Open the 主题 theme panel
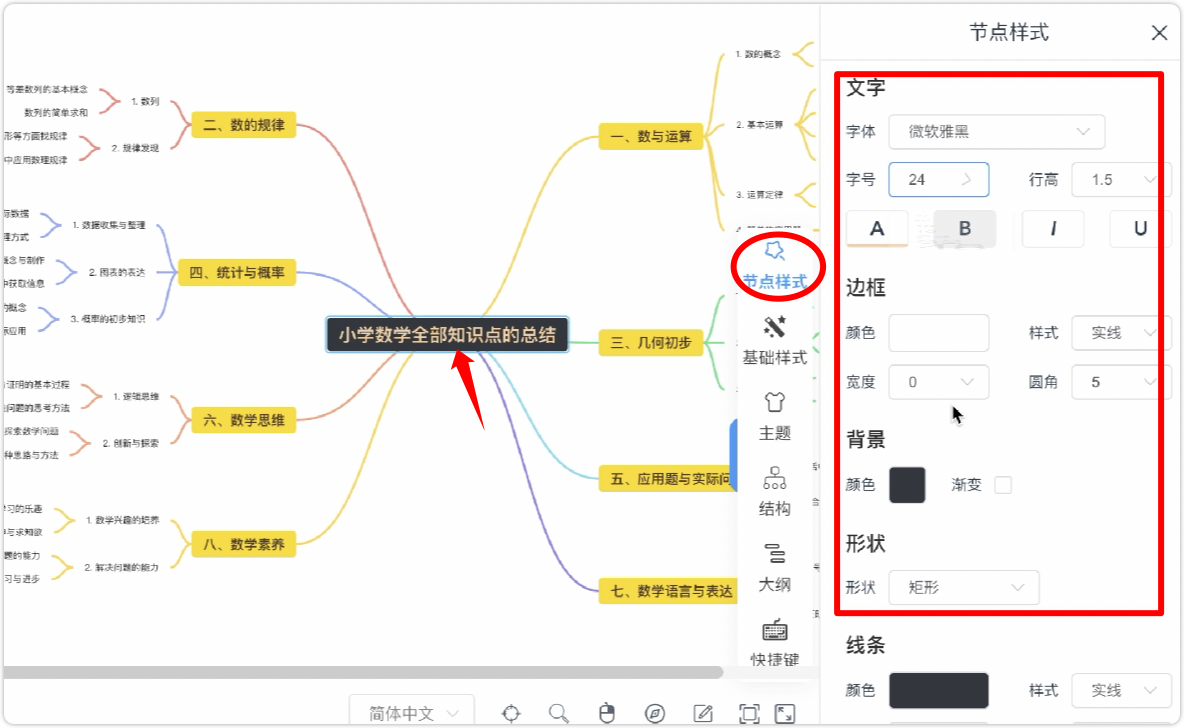Screen dimensions: 1184x728 tap(775, 417)
